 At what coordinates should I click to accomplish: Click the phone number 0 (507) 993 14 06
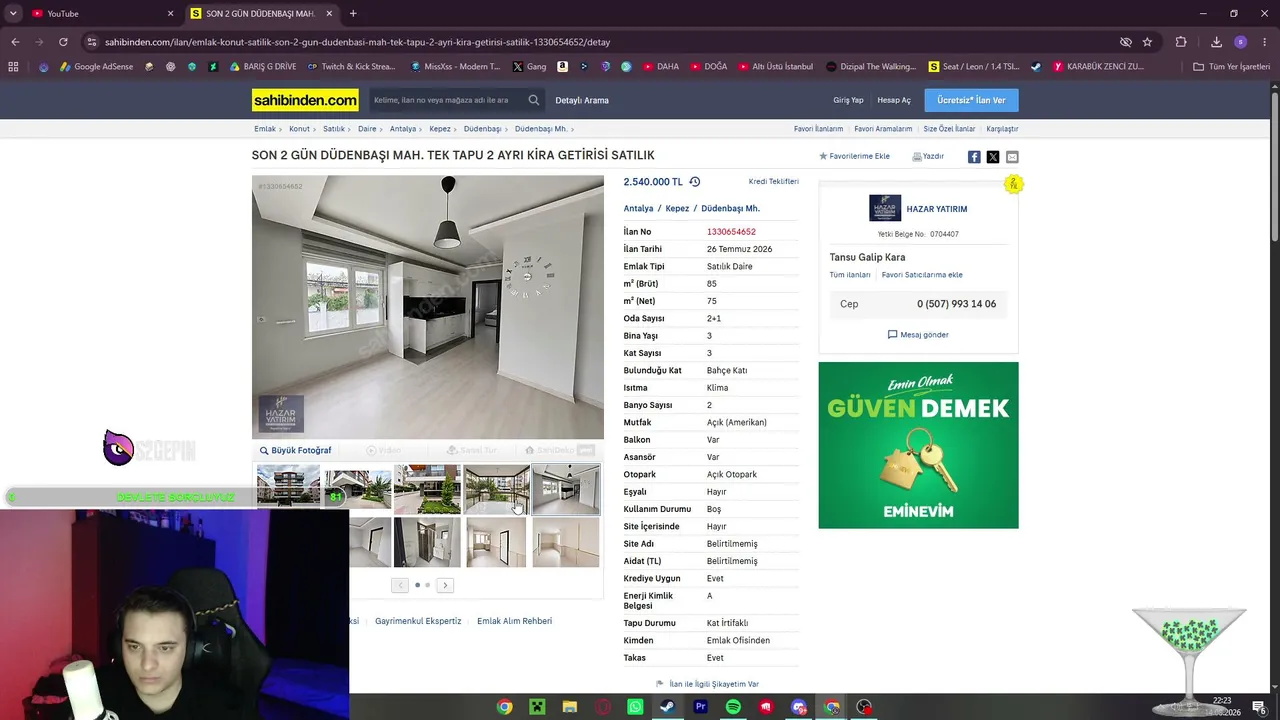coord(956,304)
